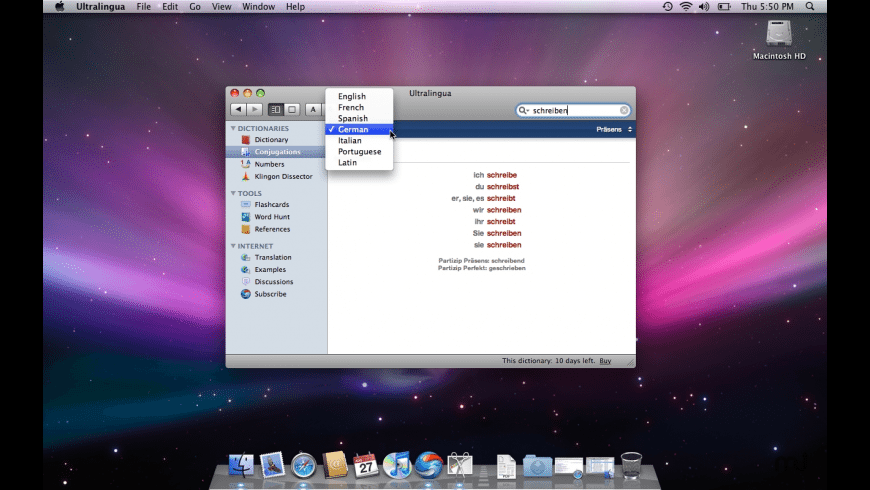Viewport: 870px width, 490px height.
Task: Open Klingon Dissector in sidebar
Action: [x=283, y=176]
